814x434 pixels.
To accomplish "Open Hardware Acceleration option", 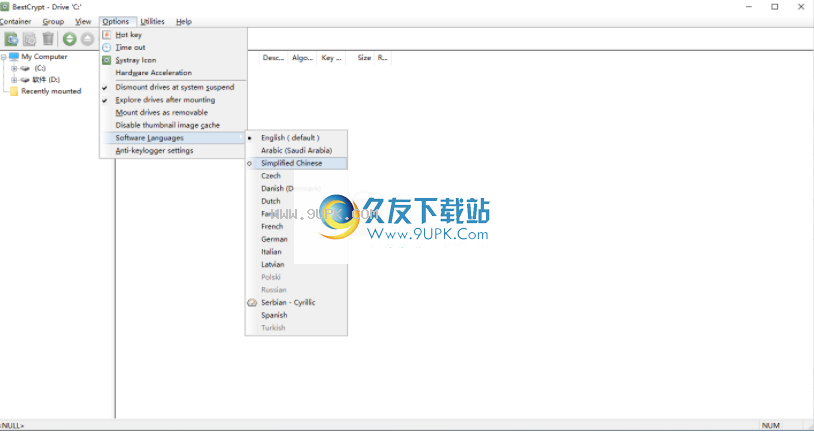I will click(x=173, y=73).
